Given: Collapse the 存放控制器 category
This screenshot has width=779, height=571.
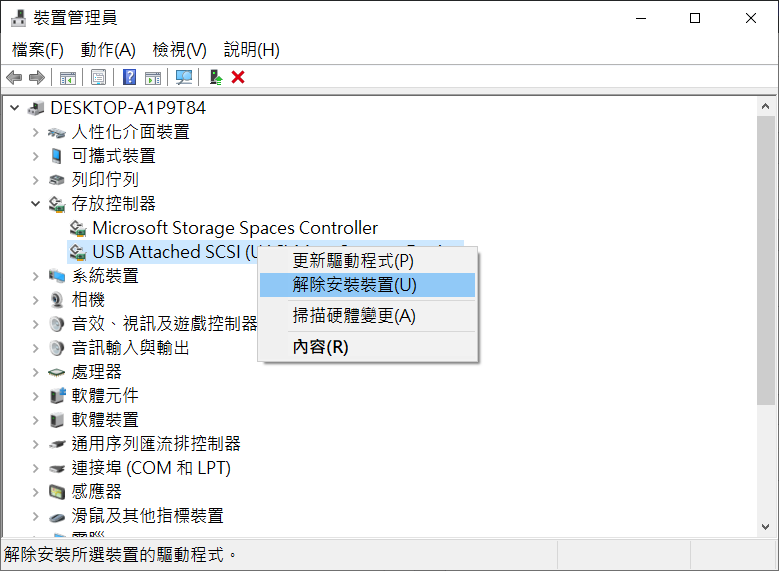Looking at the screenshot, I should click(36, 204).
